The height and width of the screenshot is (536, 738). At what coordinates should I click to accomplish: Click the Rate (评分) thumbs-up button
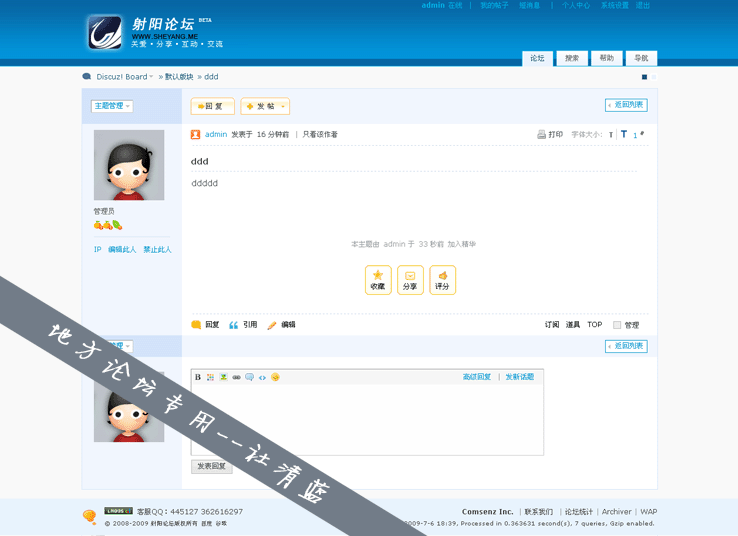442,280
